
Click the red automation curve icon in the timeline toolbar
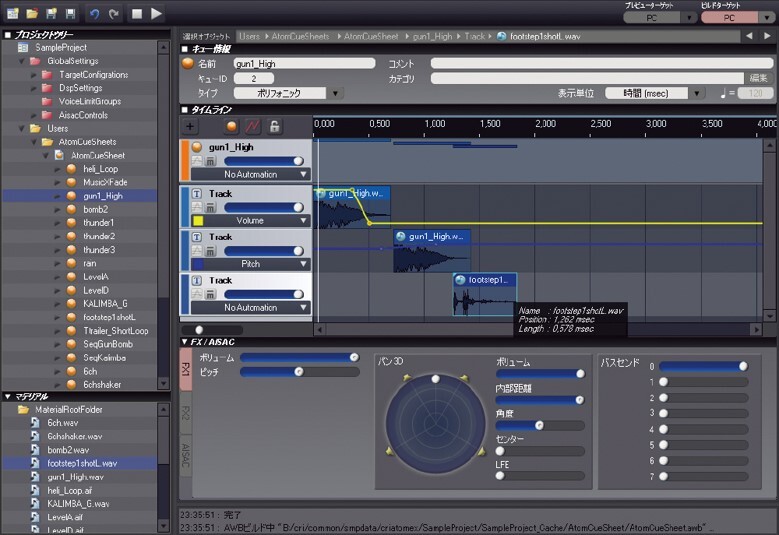(x=252, y=127)
